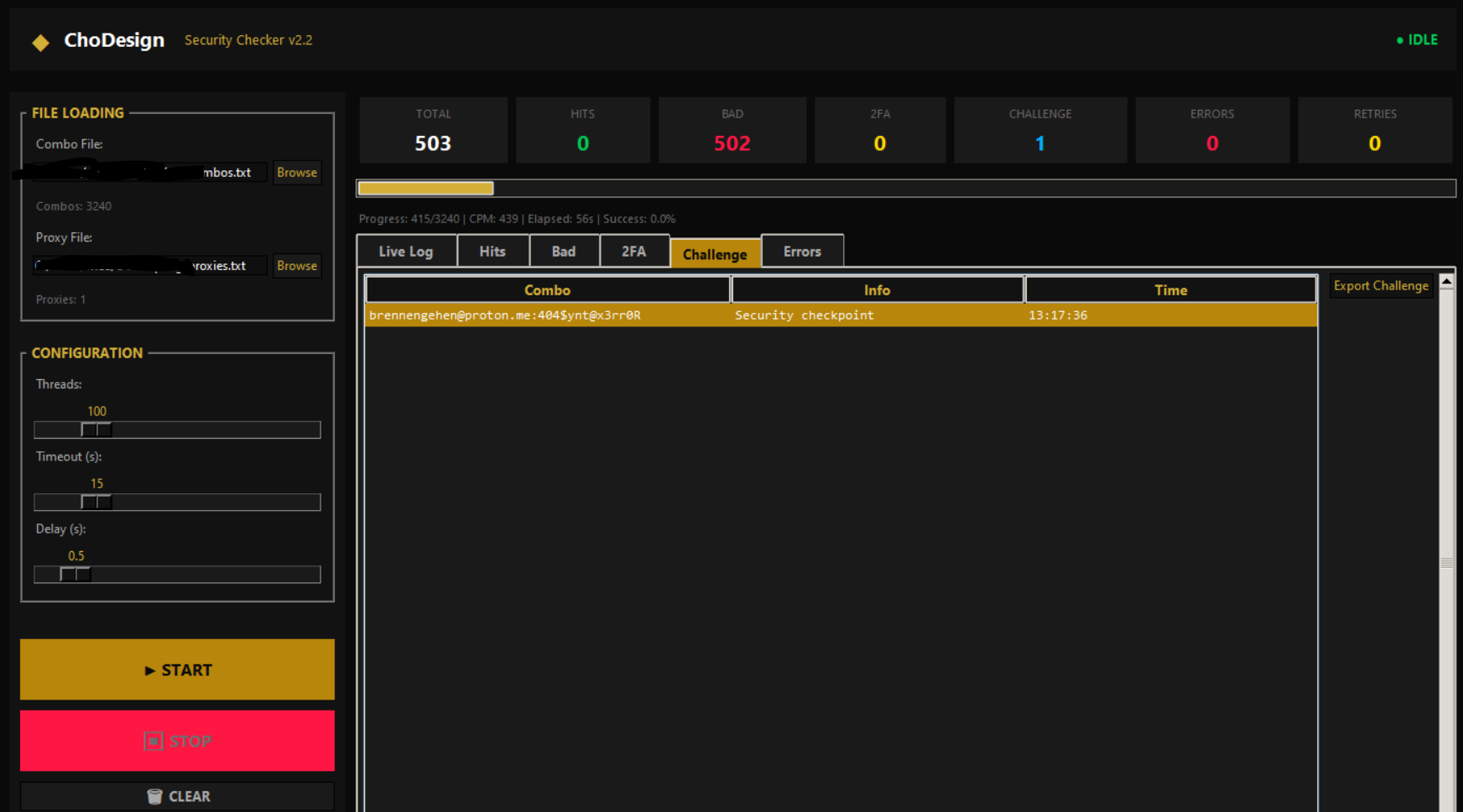Click the CHALLENGE 1 stat card

[1040, 130]
